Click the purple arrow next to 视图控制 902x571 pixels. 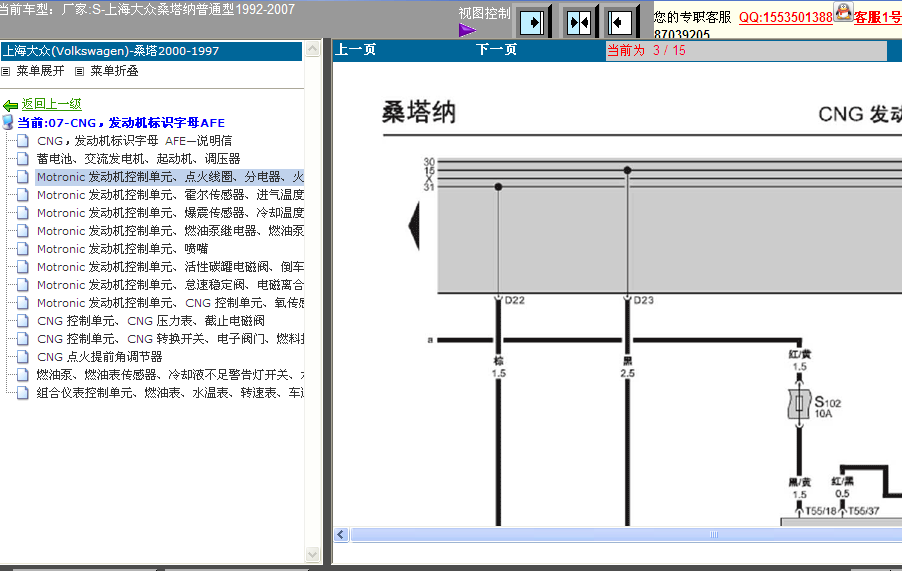[x=467, y=30]
